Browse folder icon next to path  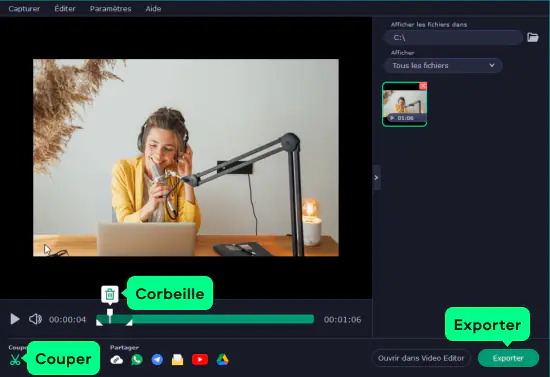pyautogui.click(x=533, y=37)
